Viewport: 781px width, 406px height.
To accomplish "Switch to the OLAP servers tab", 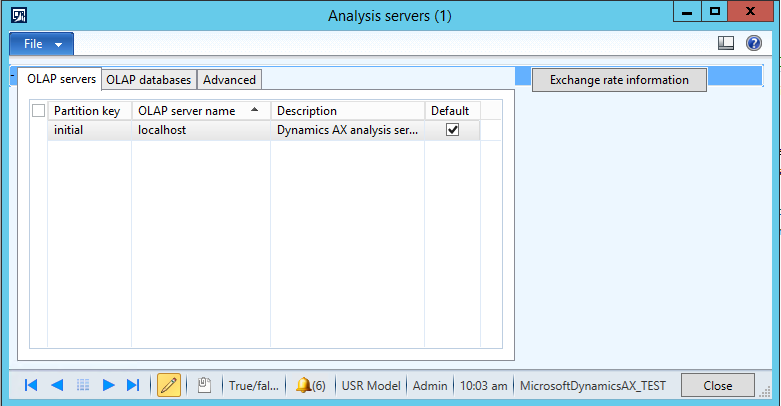I will point(61,79).
